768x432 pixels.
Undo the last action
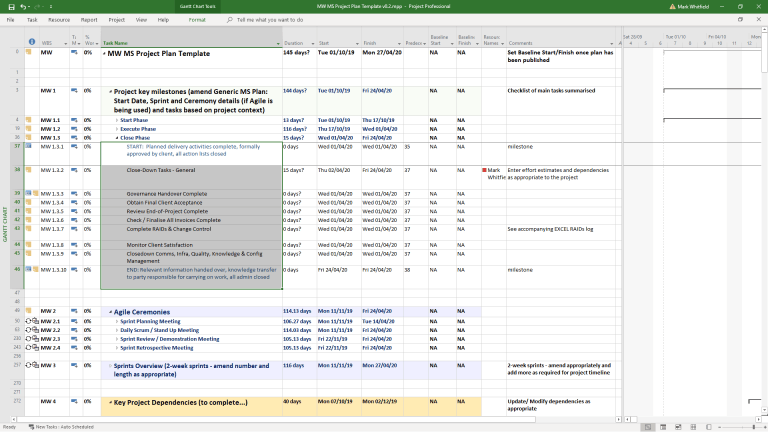coord(23,6)
